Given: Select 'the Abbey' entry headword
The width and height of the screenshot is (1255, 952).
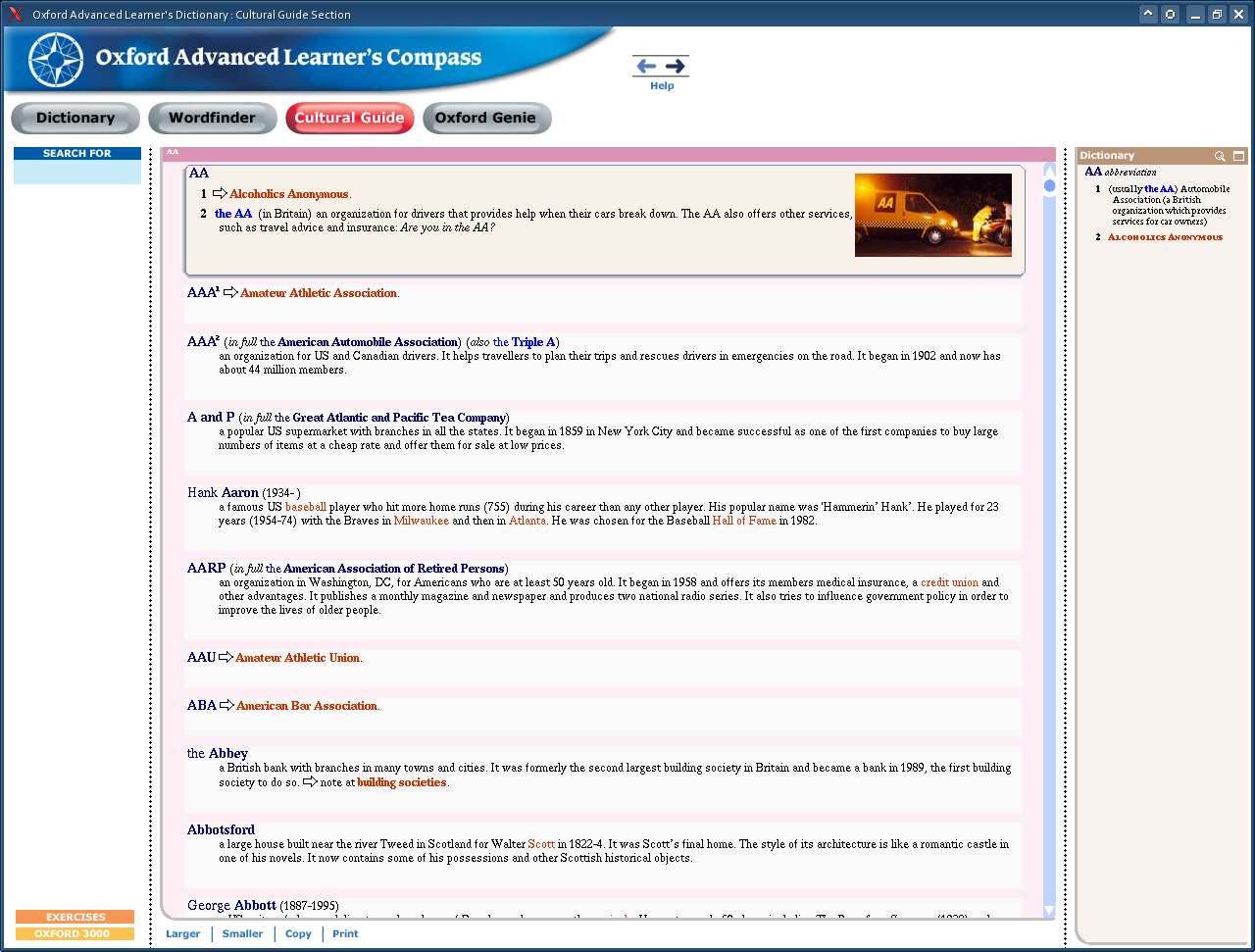Looking at the screenshot, I should 218,754.
